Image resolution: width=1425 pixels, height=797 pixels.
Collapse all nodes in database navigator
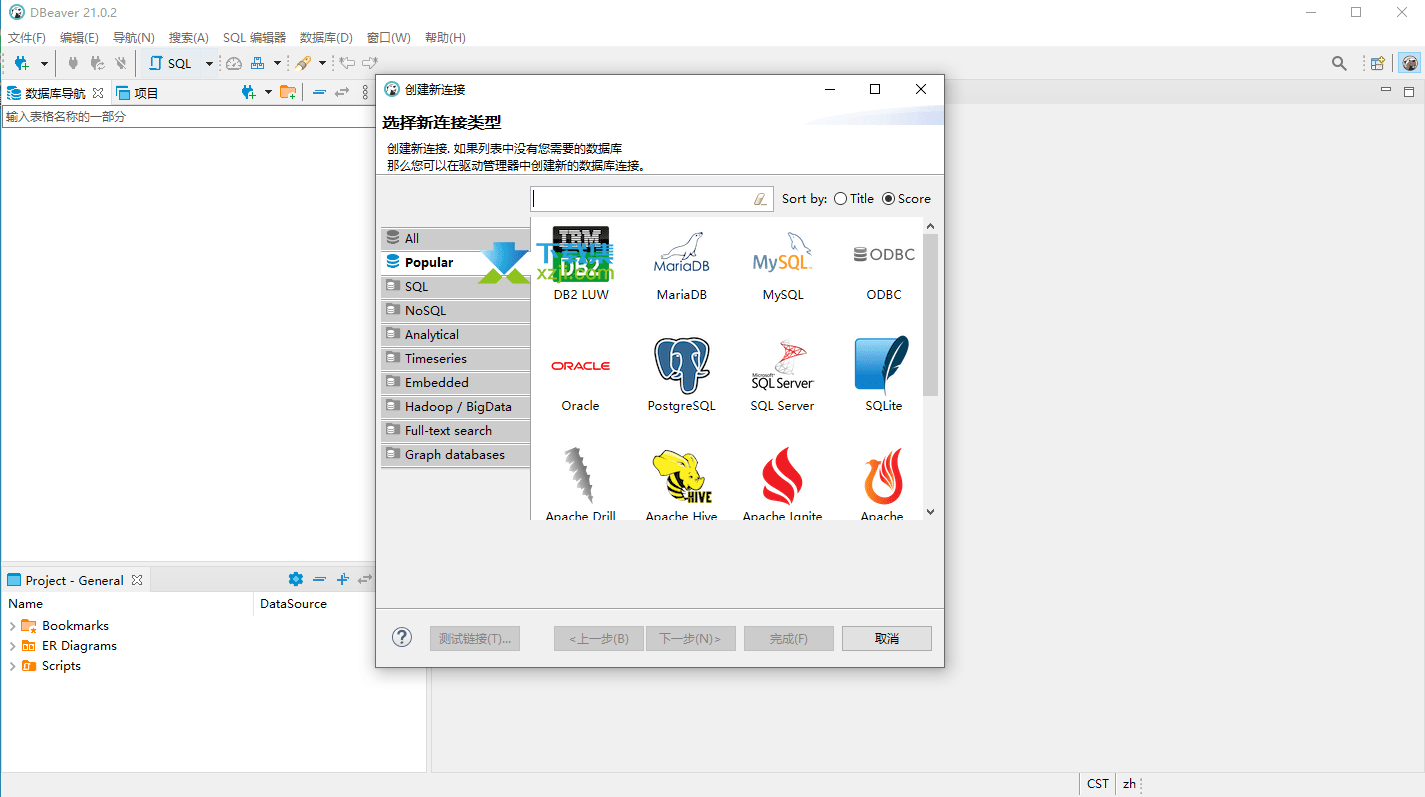click(319, 92)
